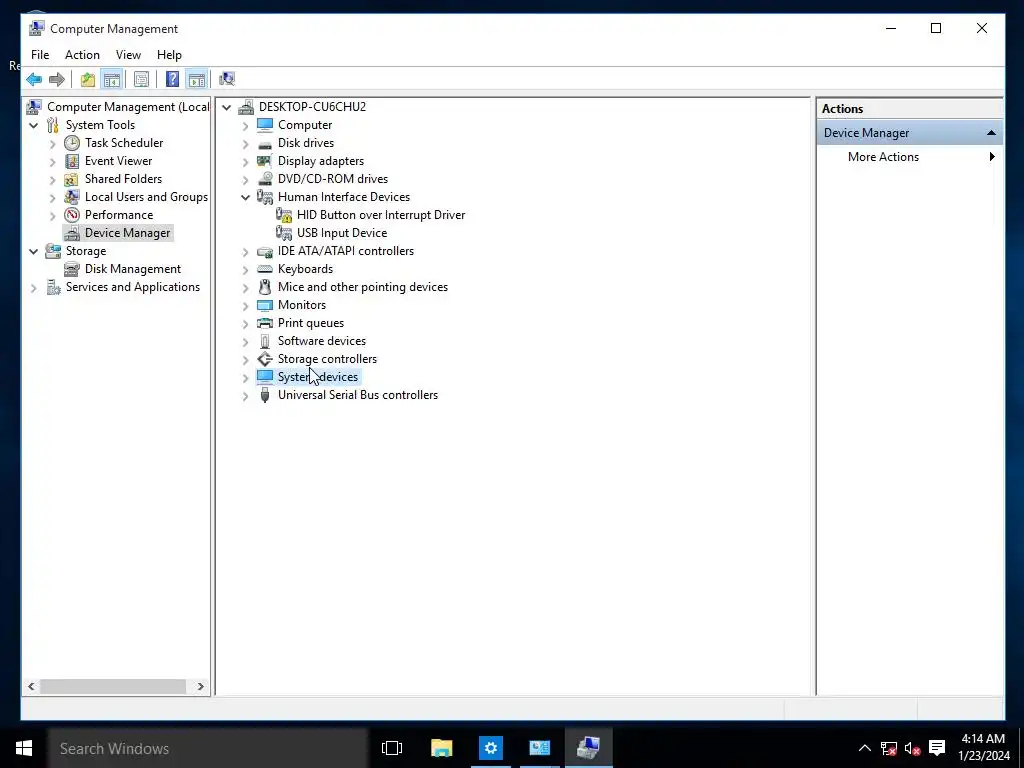Collapse the Storage node

pyautogui.click(x=33, y=251)
